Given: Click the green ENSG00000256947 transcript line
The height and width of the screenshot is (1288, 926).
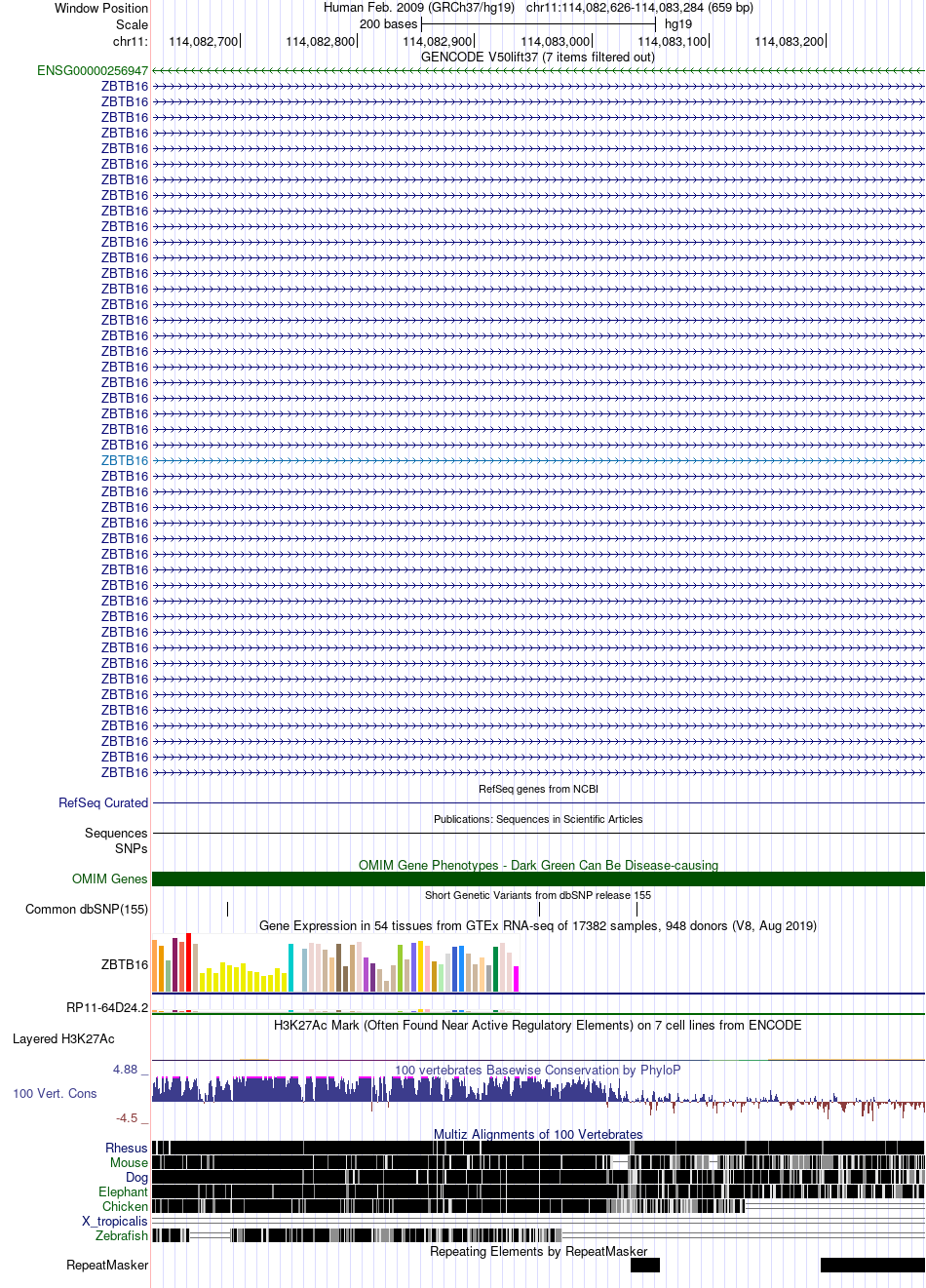Looking at the screenshot, I should (538, 70).
